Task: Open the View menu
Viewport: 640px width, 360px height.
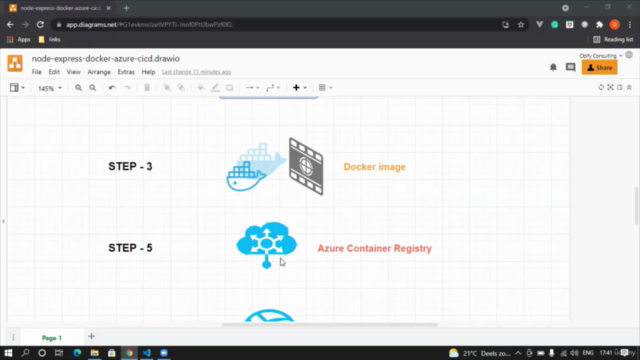Action: 73,72
